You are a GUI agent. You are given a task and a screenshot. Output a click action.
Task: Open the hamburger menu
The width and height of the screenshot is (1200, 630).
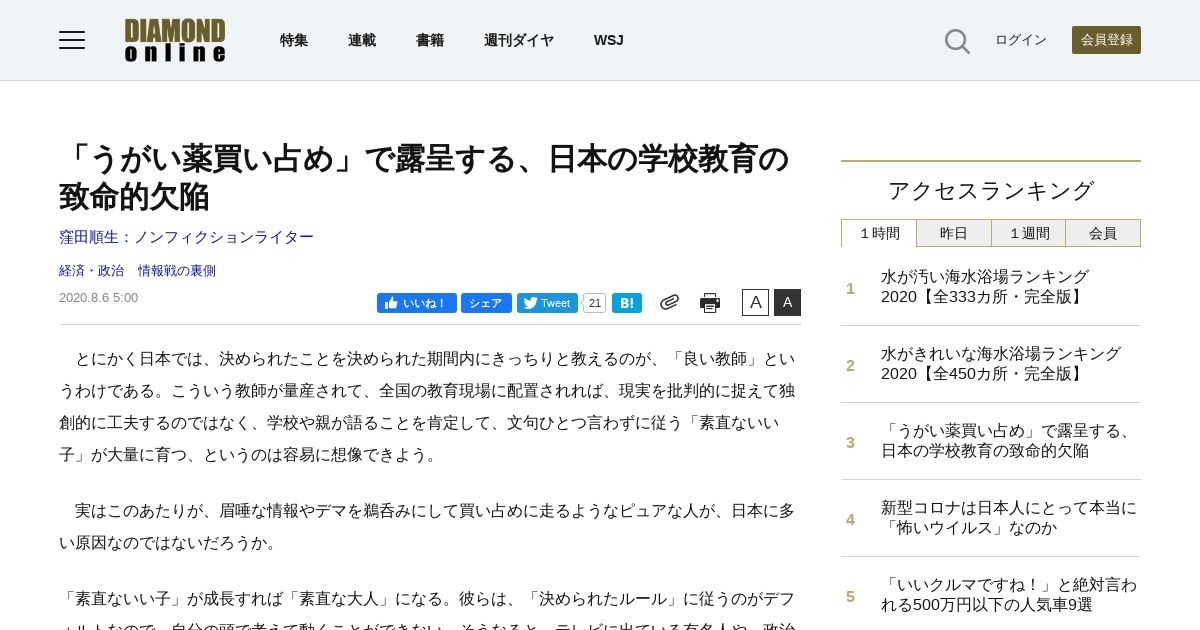72,40
